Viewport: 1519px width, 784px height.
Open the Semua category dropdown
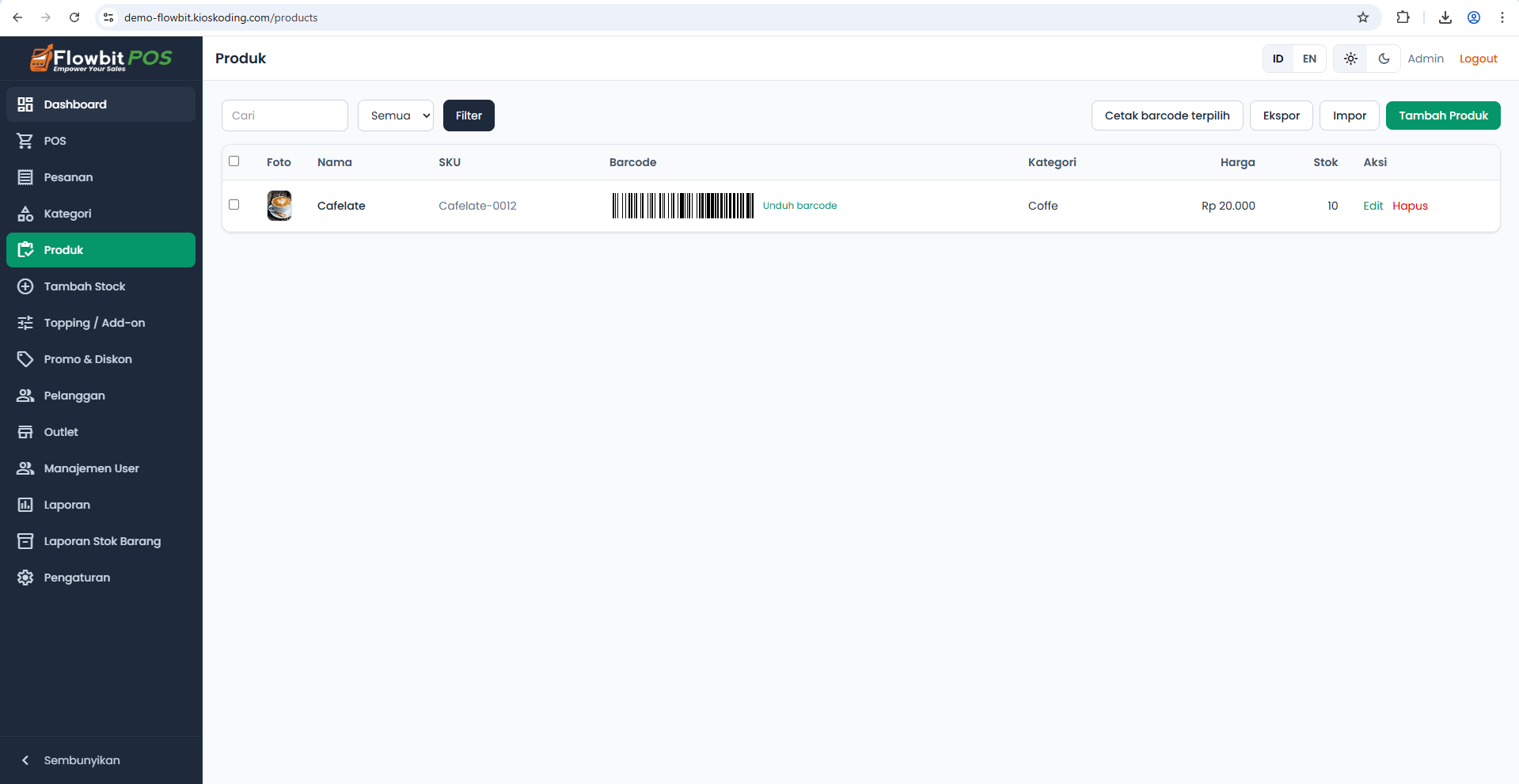click(x=395, y=115)
